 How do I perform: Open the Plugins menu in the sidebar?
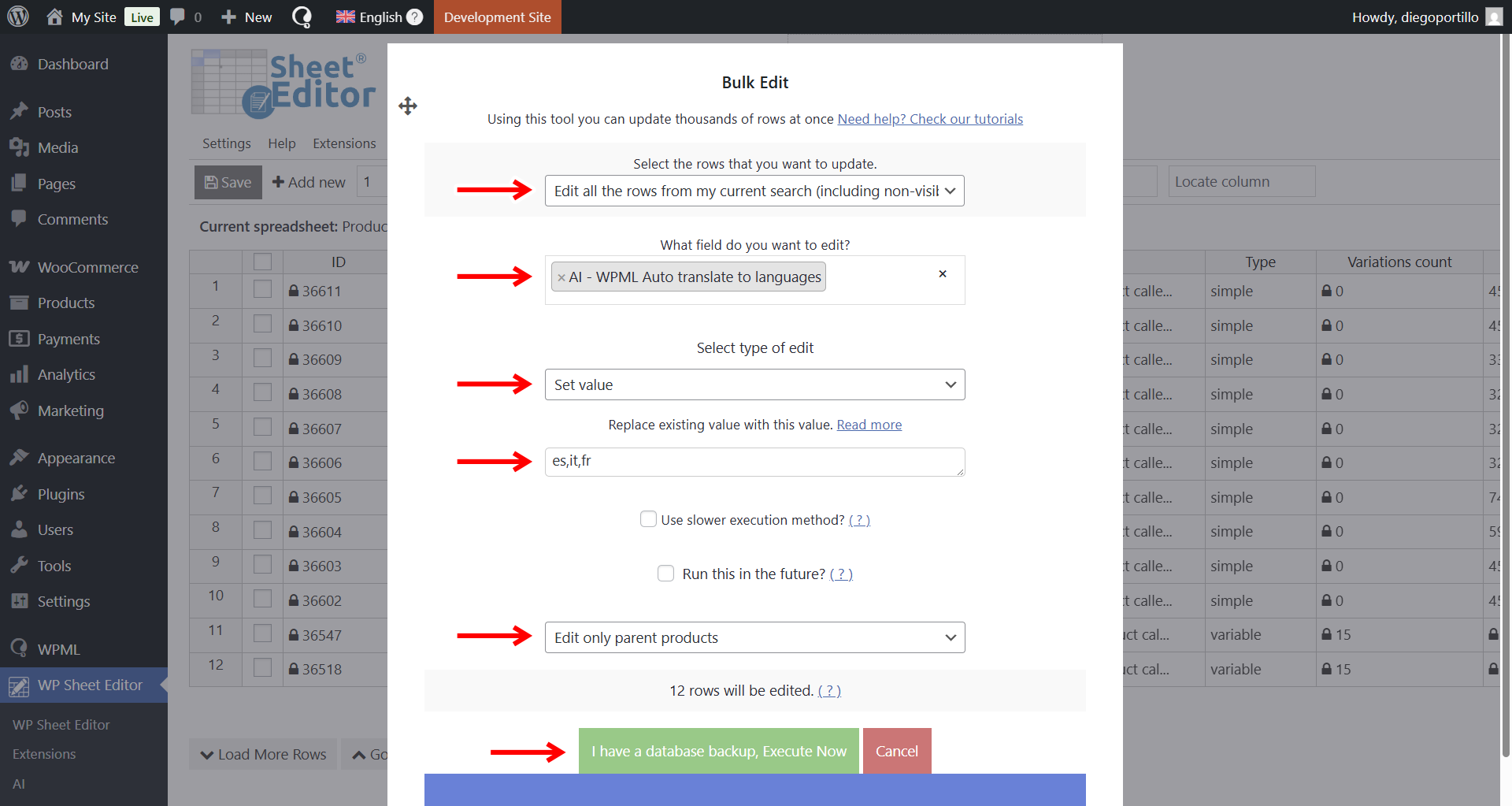point(61,494)
